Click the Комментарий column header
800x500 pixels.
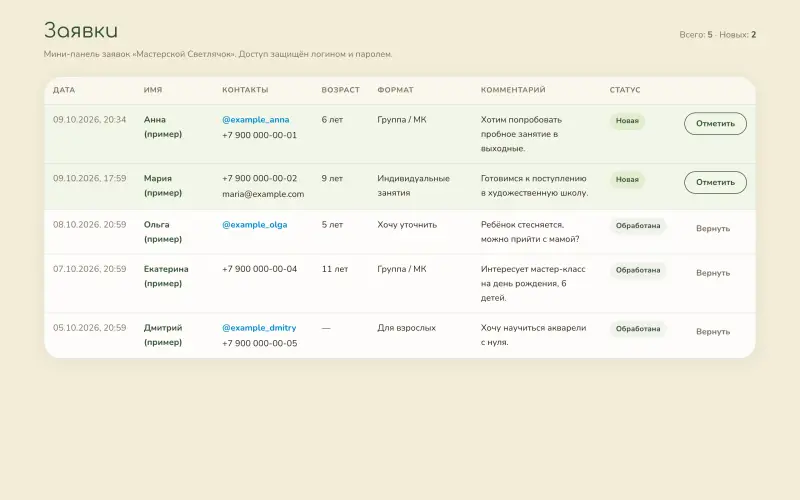(x=513, y=90)
